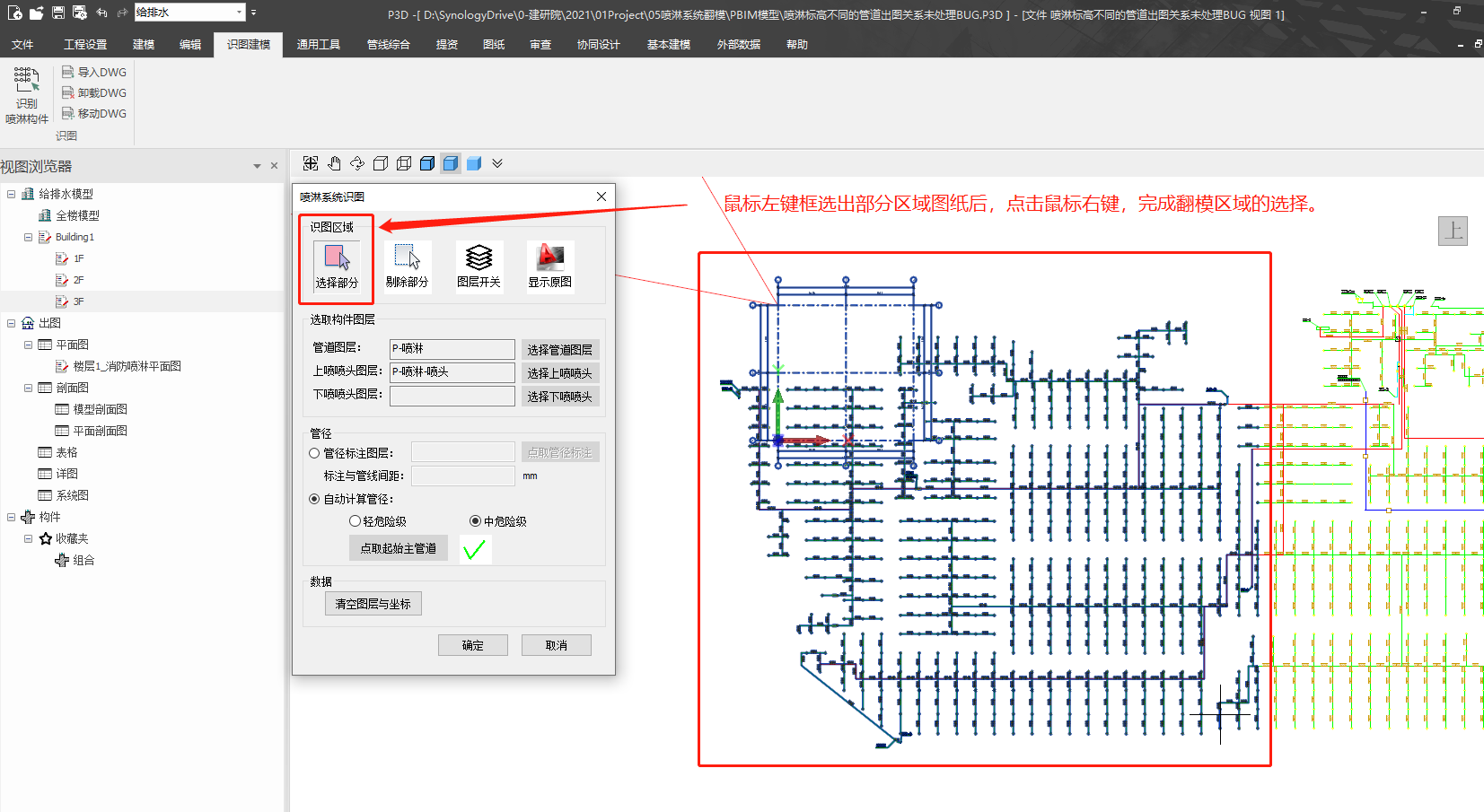Click the zoom extents icon in view toolbar

pyautogui.click(x=311, y=163)
